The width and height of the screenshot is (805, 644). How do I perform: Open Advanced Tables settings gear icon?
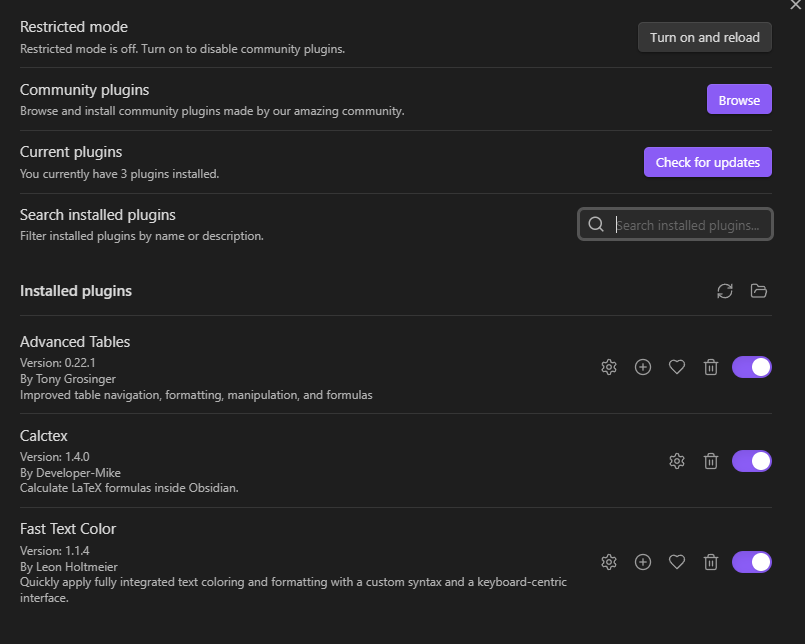tap(609, 367)
